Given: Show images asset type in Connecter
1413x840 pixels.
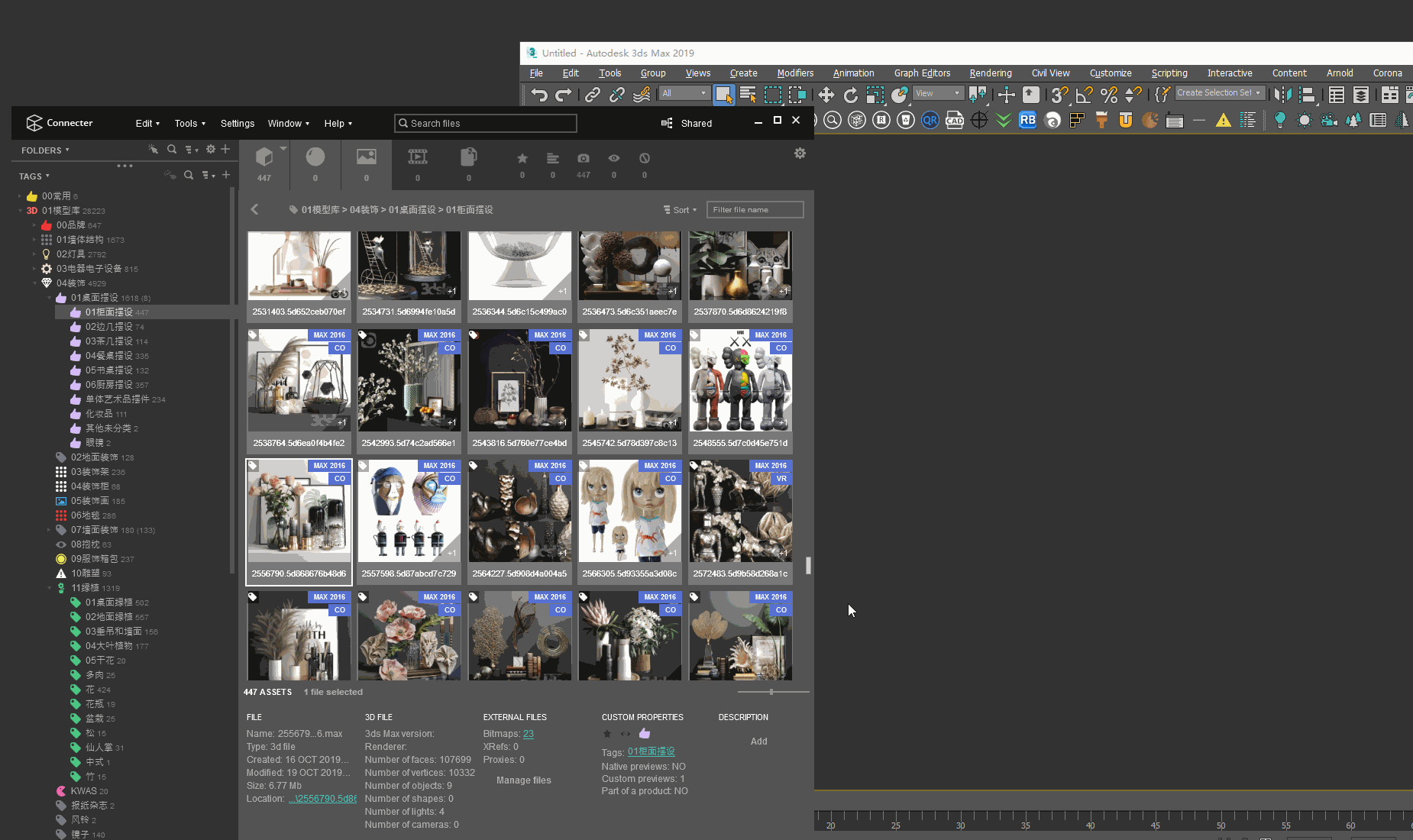Looking at the screenshot, I should point(367,164).
